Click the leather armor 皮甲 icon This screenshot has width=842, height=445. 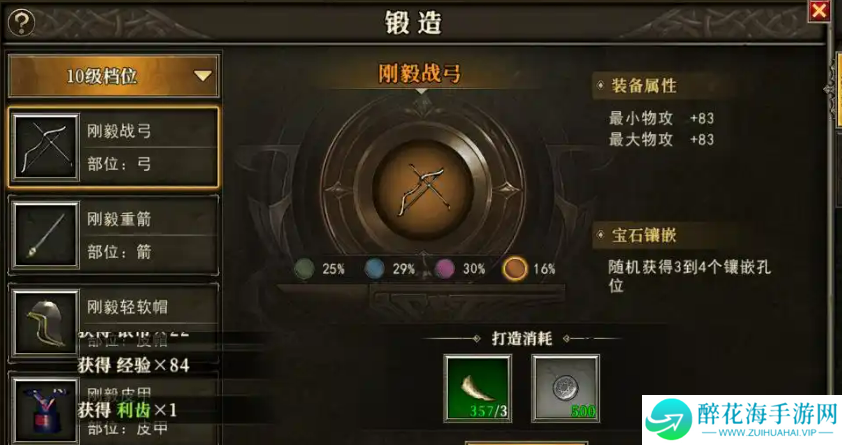coord(46,411)
